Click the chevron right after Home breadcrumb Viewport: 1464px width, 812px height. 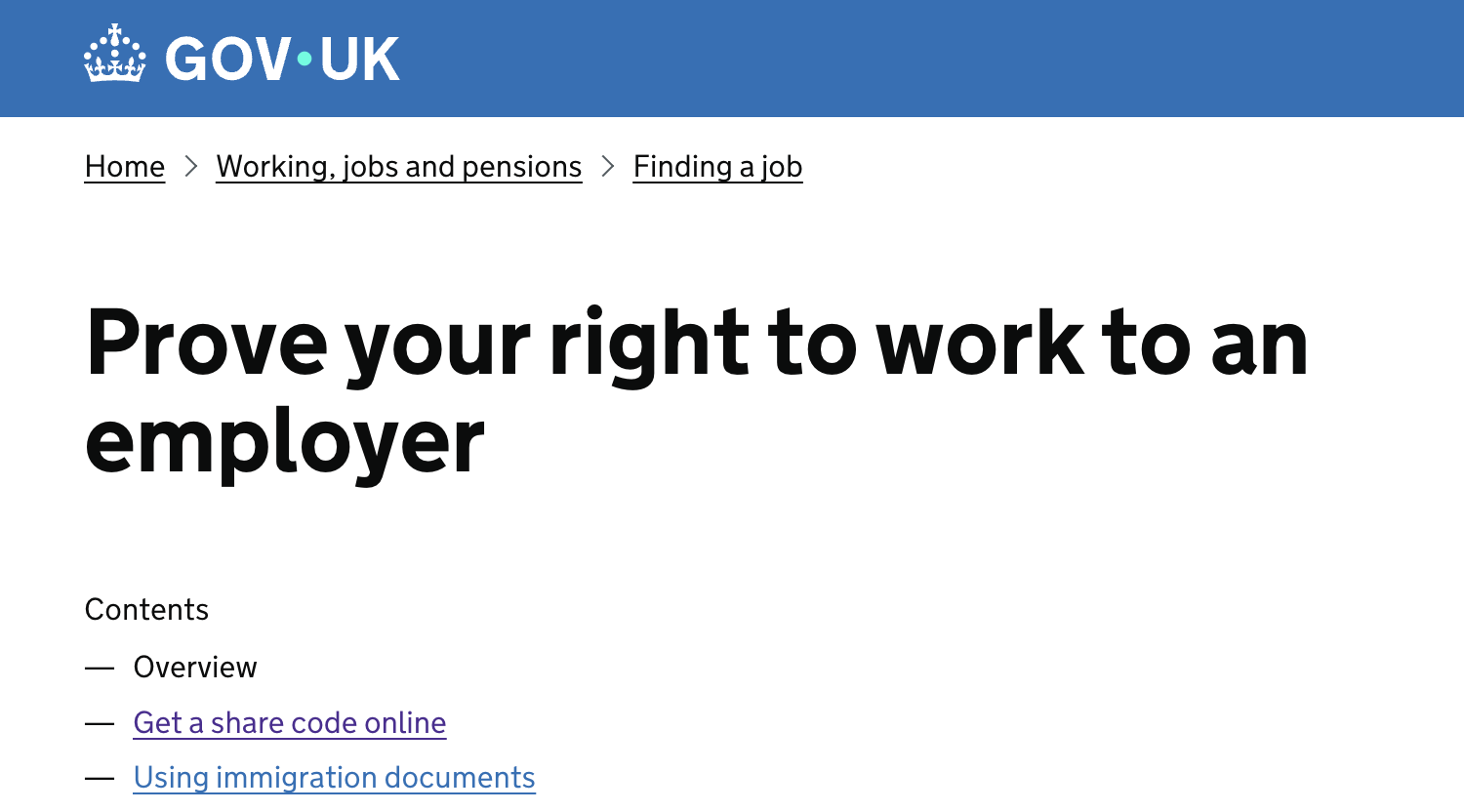[x=191, y=167]
